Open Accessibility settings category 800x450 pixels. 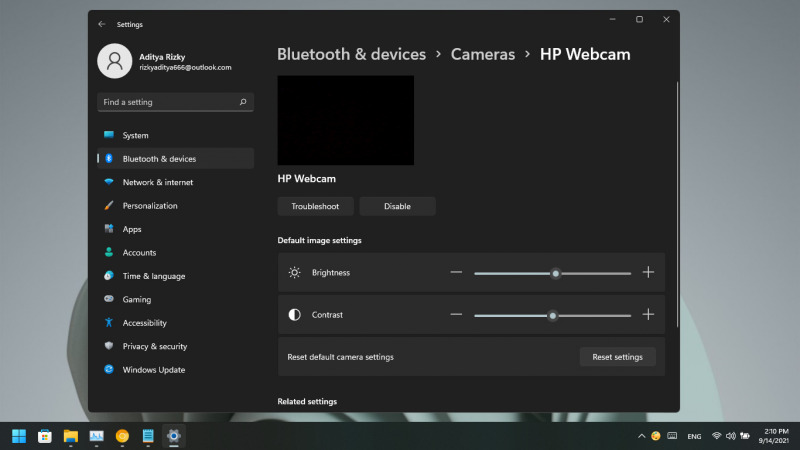click(x=176, y=323)
